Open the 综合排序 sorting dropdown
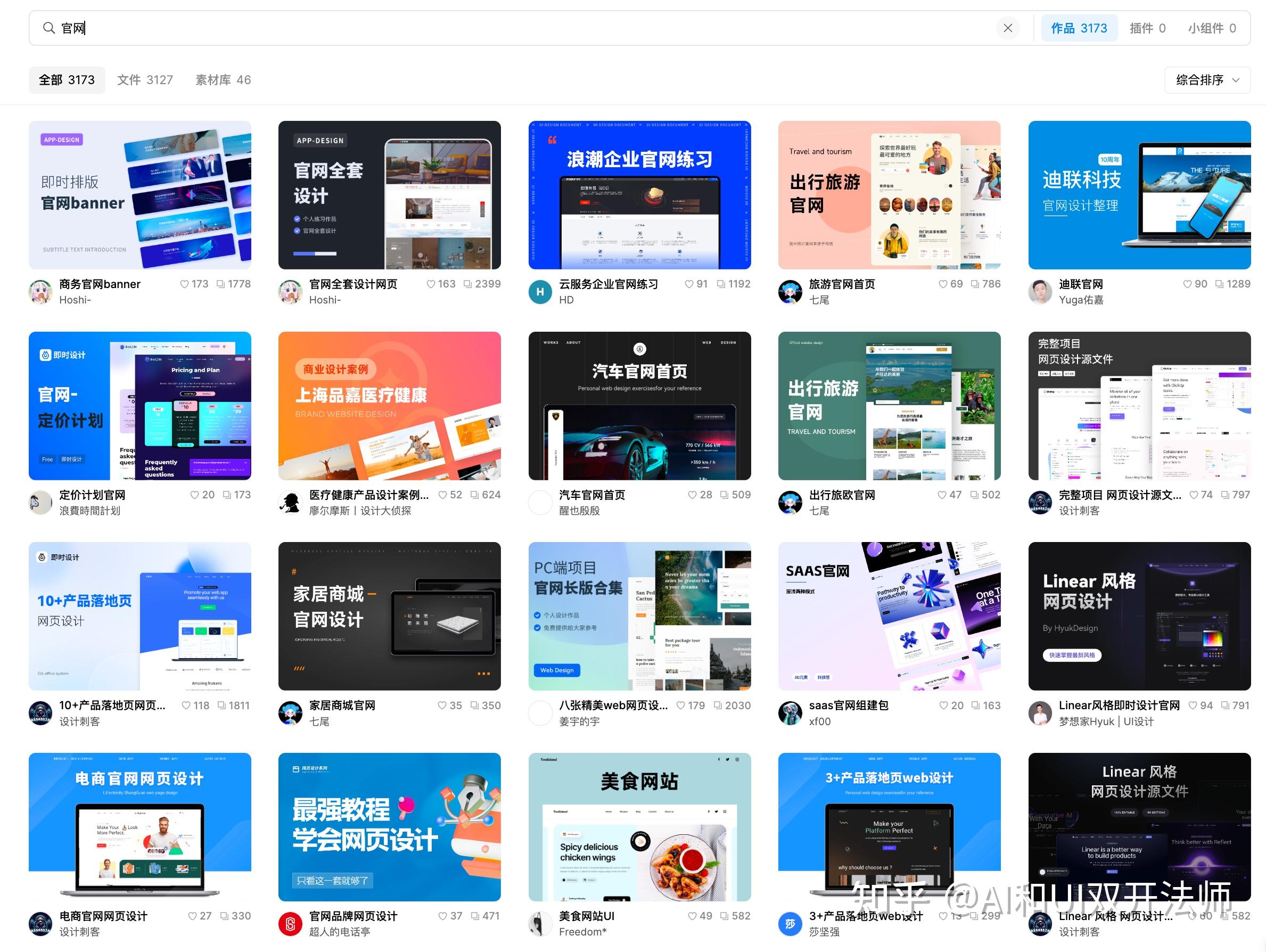Image resolution: width=1266 pixels, height=952 pixels. pos(1206,79)
